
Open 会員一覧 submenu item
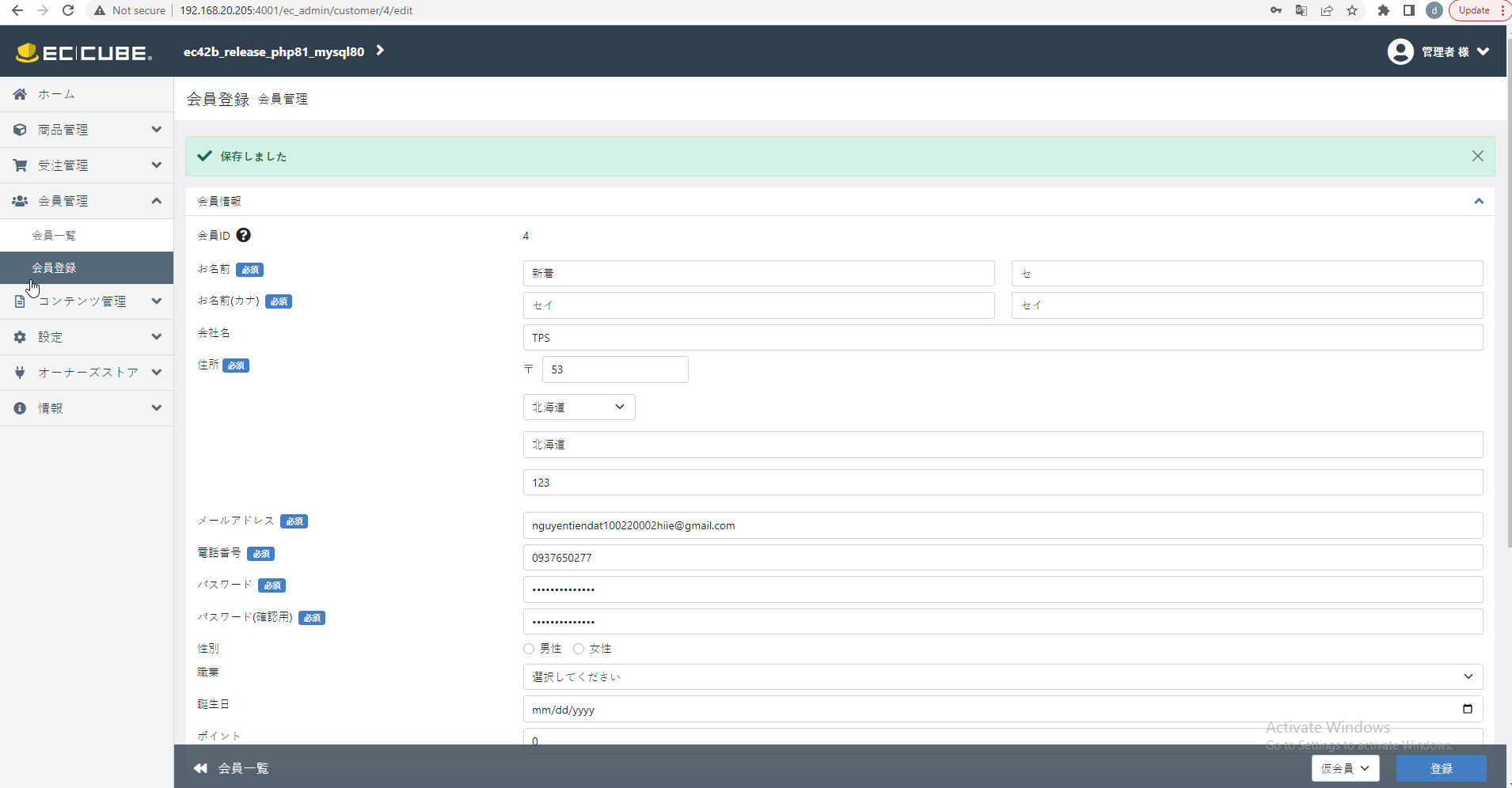(86, 235)
